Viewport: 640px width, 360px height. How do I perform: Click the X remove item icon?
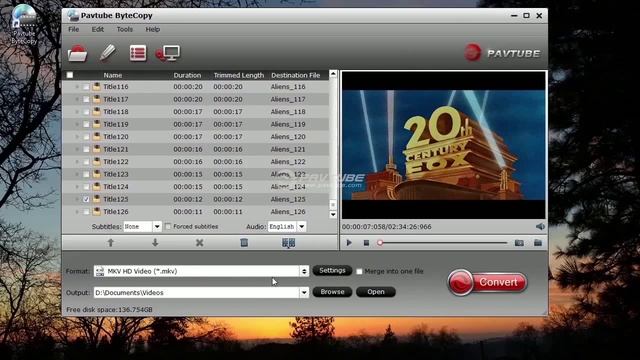pyautogui.click(x=200, y=243)
